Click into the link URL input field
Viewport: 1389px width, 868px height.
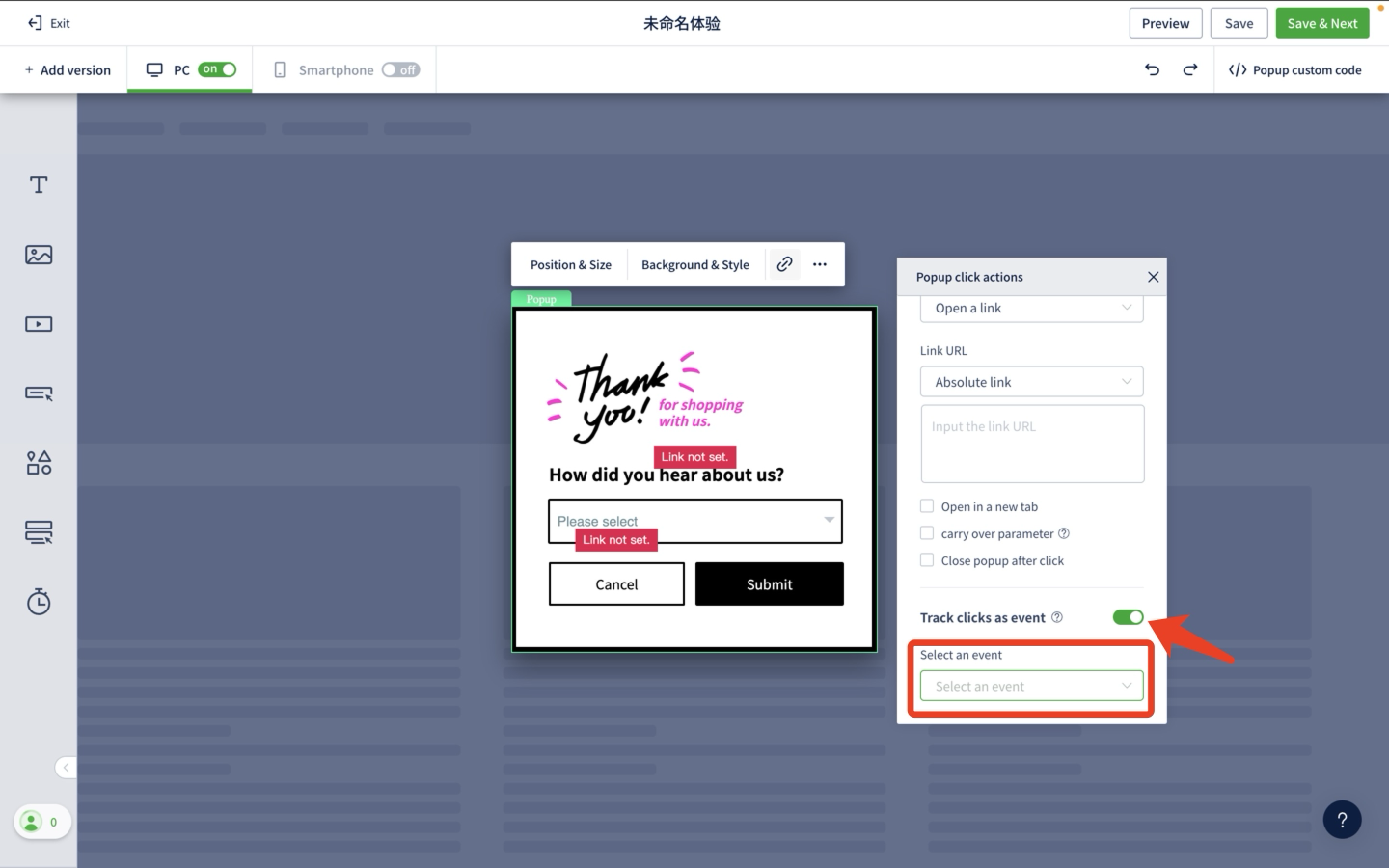(x=1032, y=444)
